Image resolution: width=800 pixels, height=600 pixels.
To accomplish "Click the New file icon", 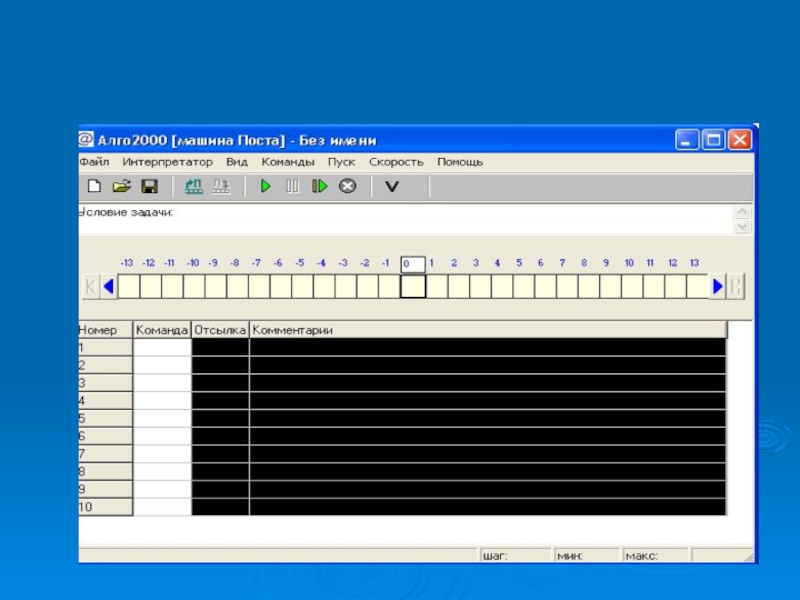I will click(95, 186).
